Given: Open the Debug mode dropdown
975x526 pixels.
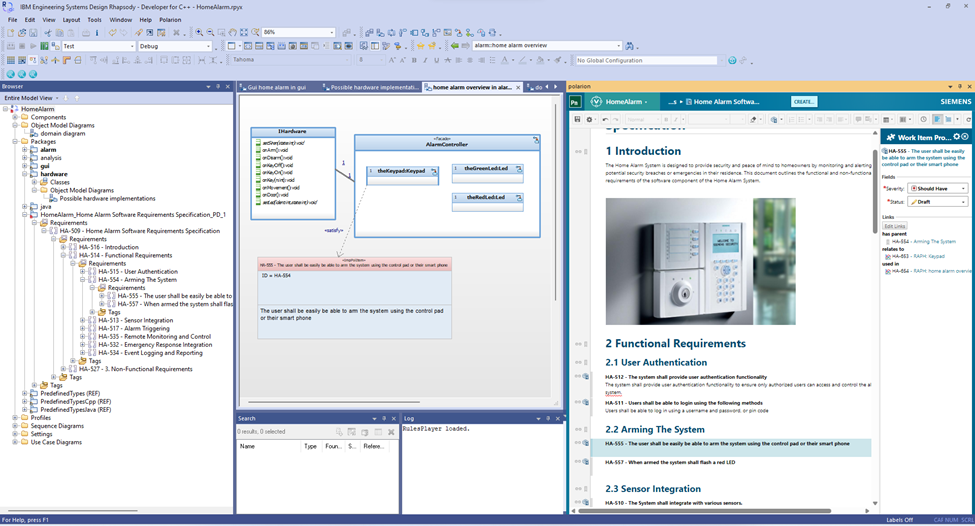Looking at the screenshot, I should (x=208, y=46).
